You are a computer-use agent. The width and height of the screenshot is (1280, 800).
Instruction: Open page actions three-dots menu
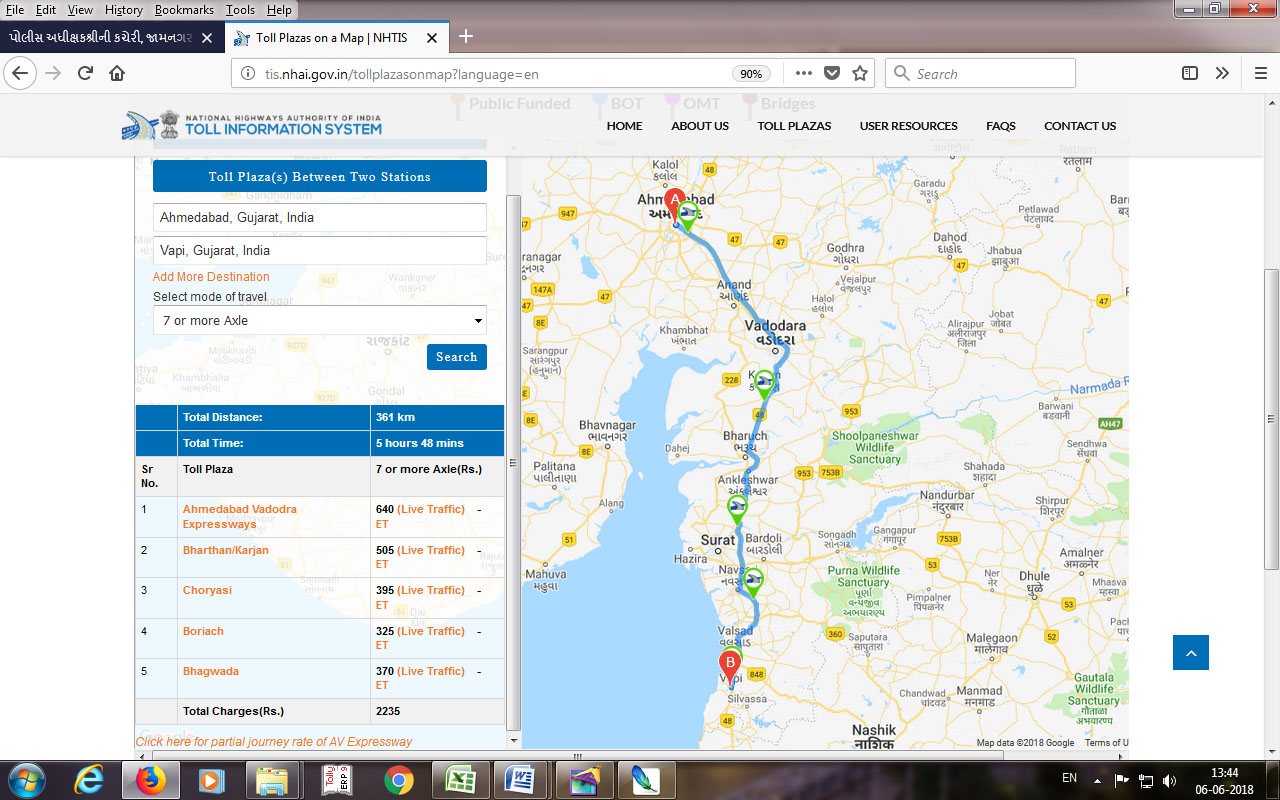(x=803, y=73)
